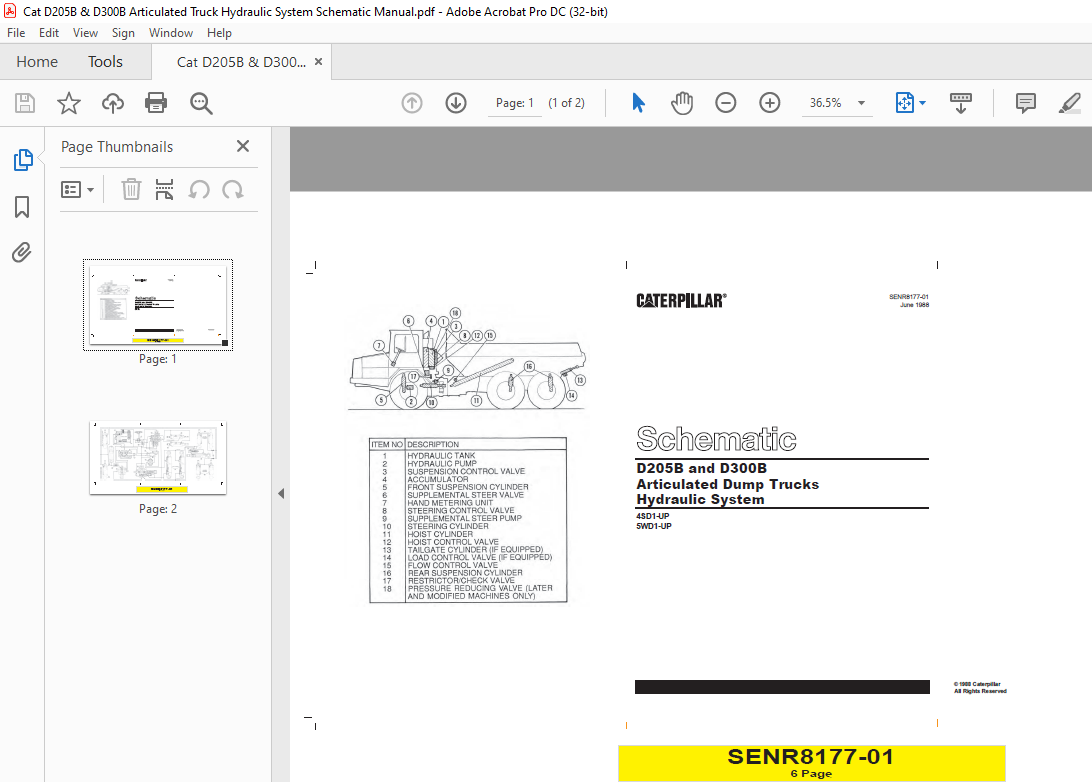Go to next page arrow
This screenshot has width=1092, height=782.
pos(456,103)
